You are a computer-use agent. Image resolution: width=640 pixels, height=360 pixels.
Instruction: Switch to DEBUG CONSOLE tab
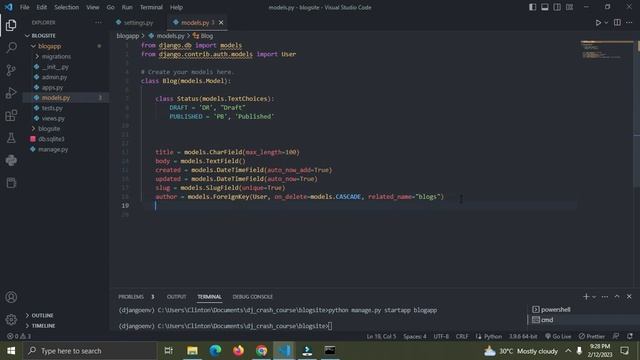pyautogui.click(x=252, y=297)
